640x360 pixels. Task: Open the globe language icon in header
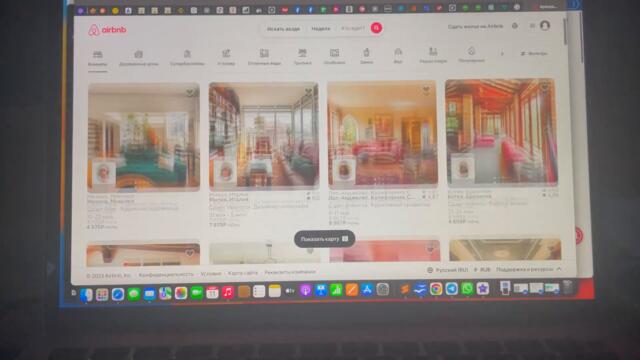pyautogui.click(x=515, y=26)
